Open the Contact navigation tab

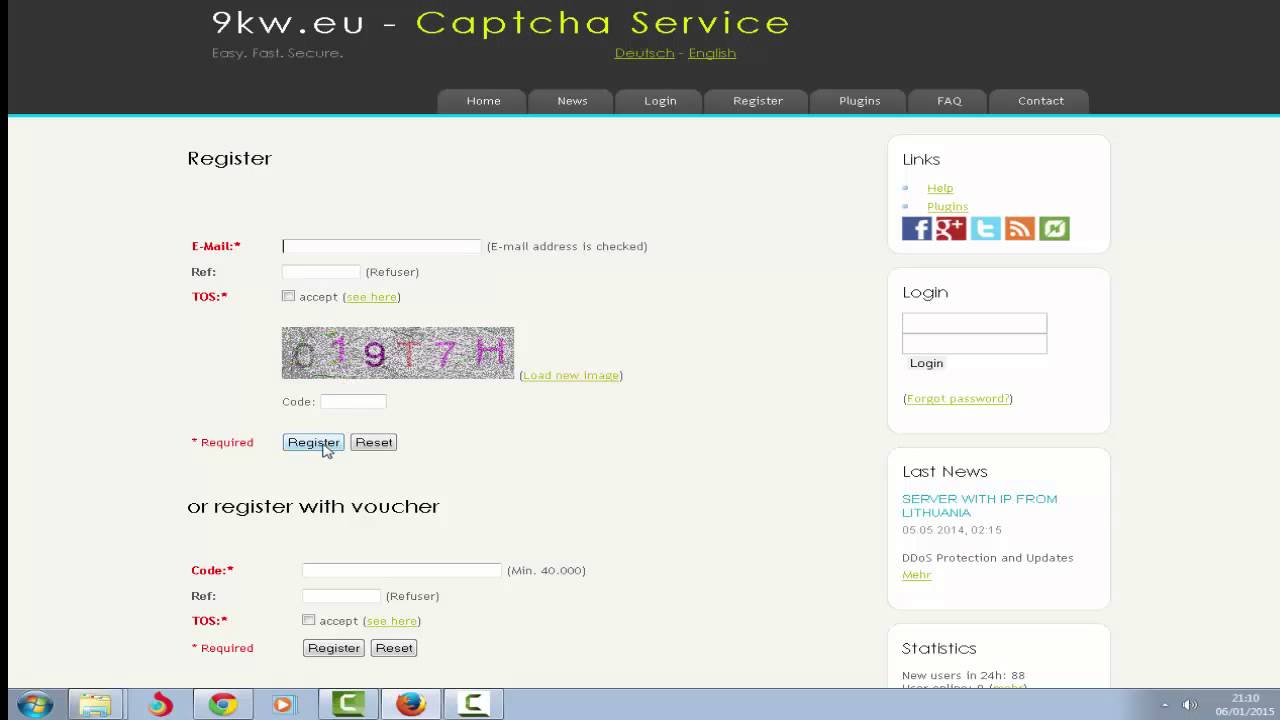tap(1041, 100)
